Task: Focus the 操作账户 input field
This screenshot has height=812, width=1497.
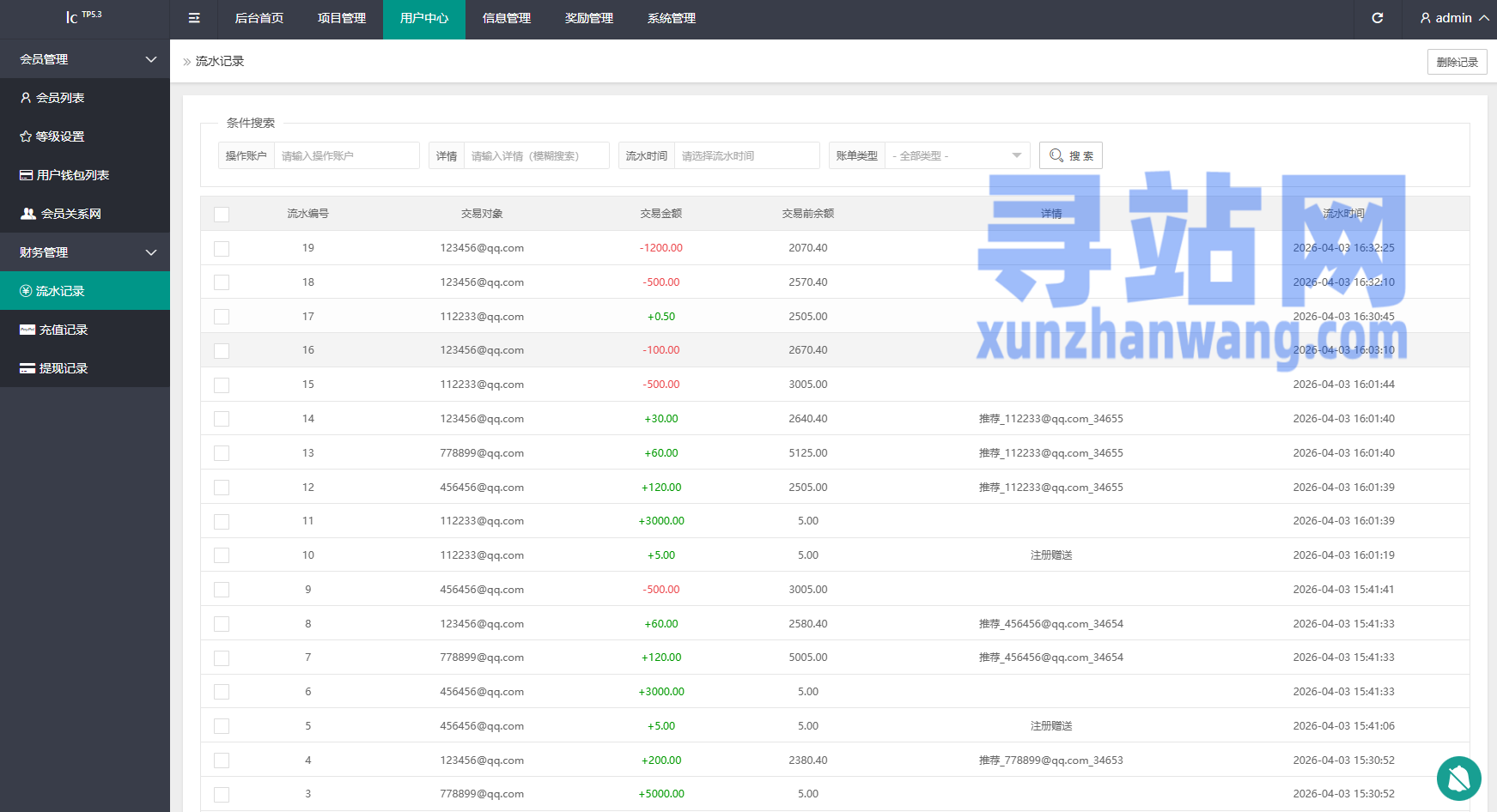Action: [x=347, y=155]
